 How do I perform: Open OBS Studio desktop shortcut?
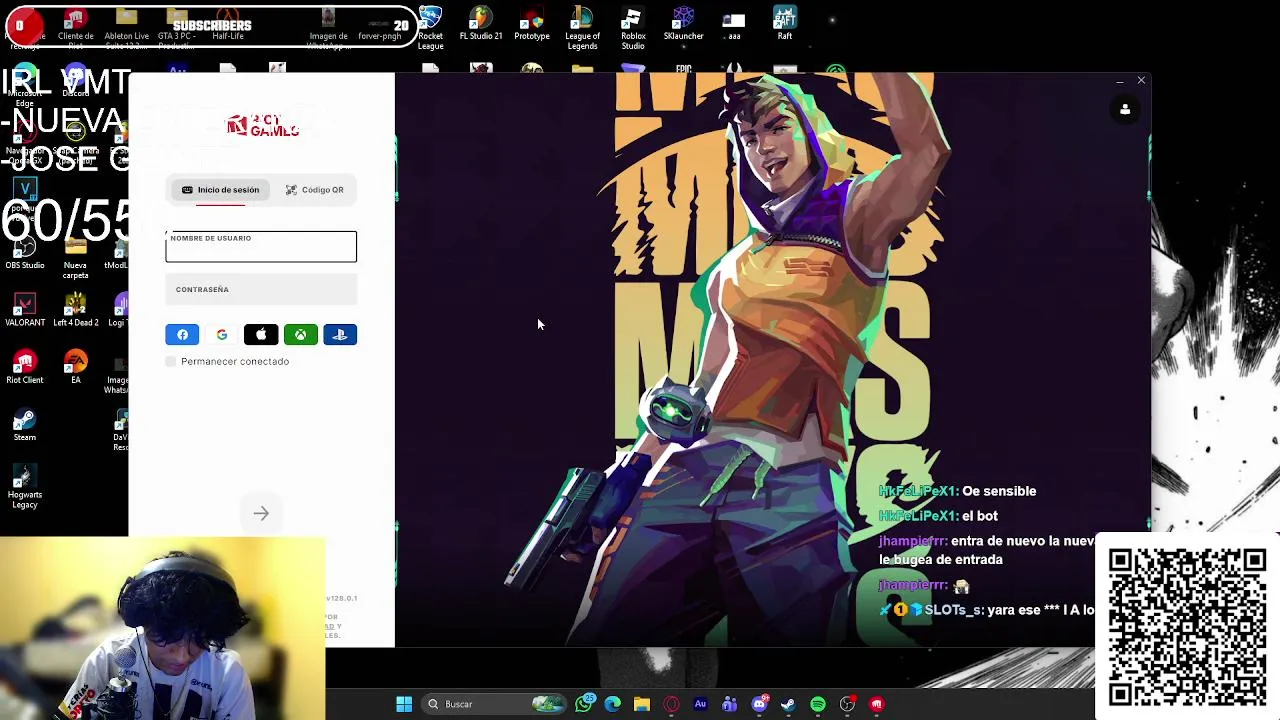25,253
